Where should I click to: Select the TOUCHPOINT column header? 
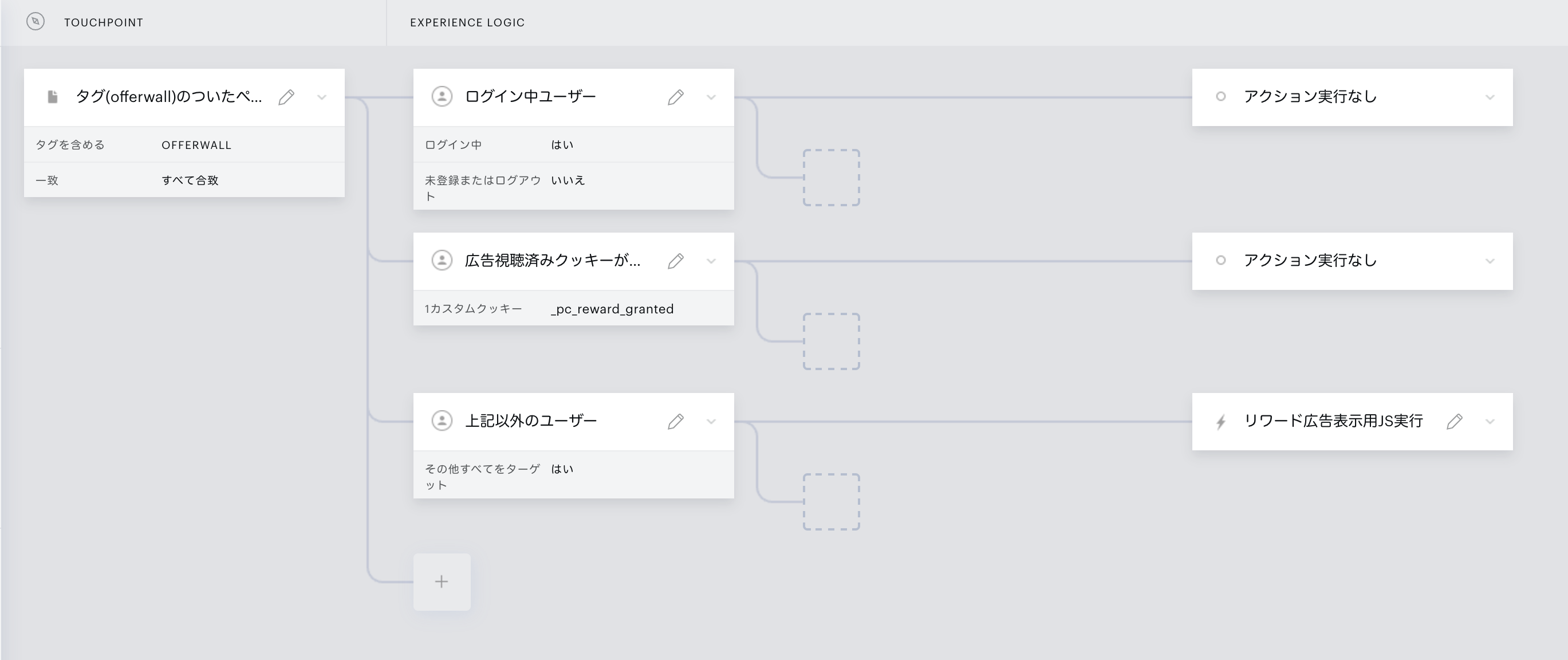click(x=104, y=22)
